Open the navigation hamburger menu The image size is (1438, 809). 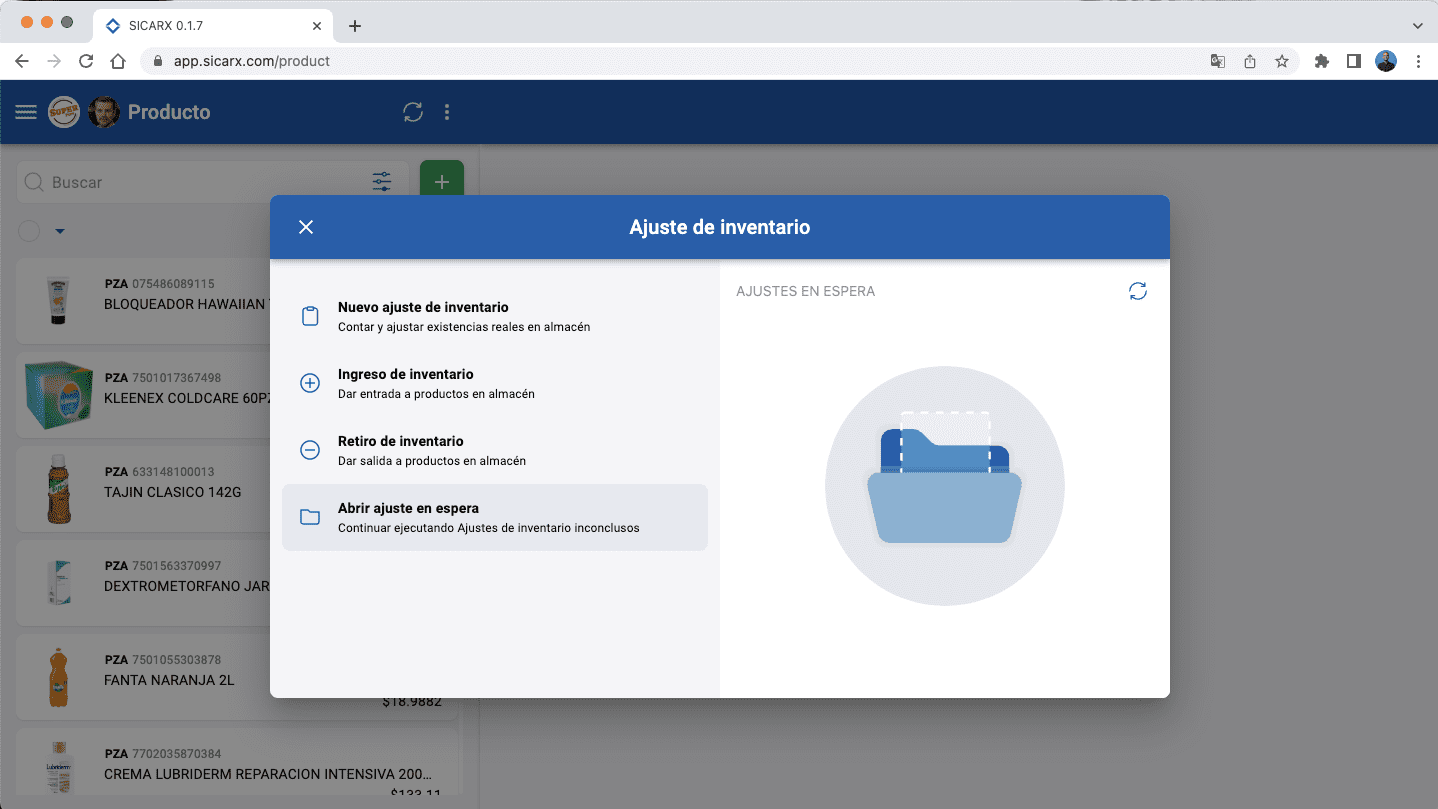[x=25, y=111]
